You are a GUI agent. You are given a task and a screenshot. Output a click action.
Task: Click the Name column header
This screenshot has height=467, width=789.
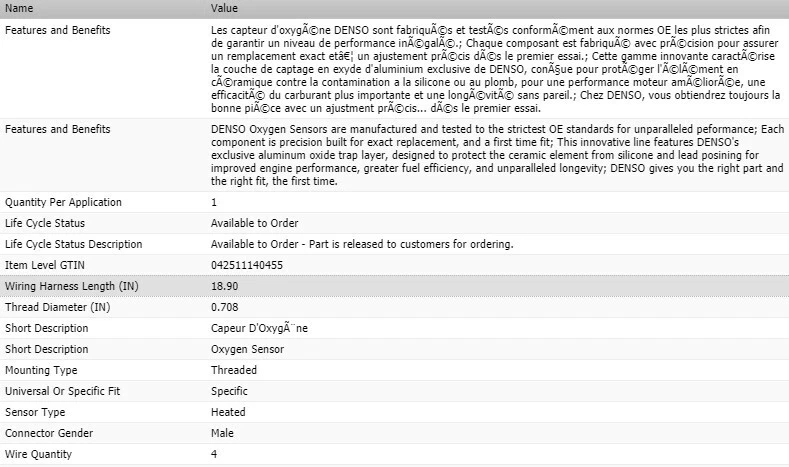[19, 8]
